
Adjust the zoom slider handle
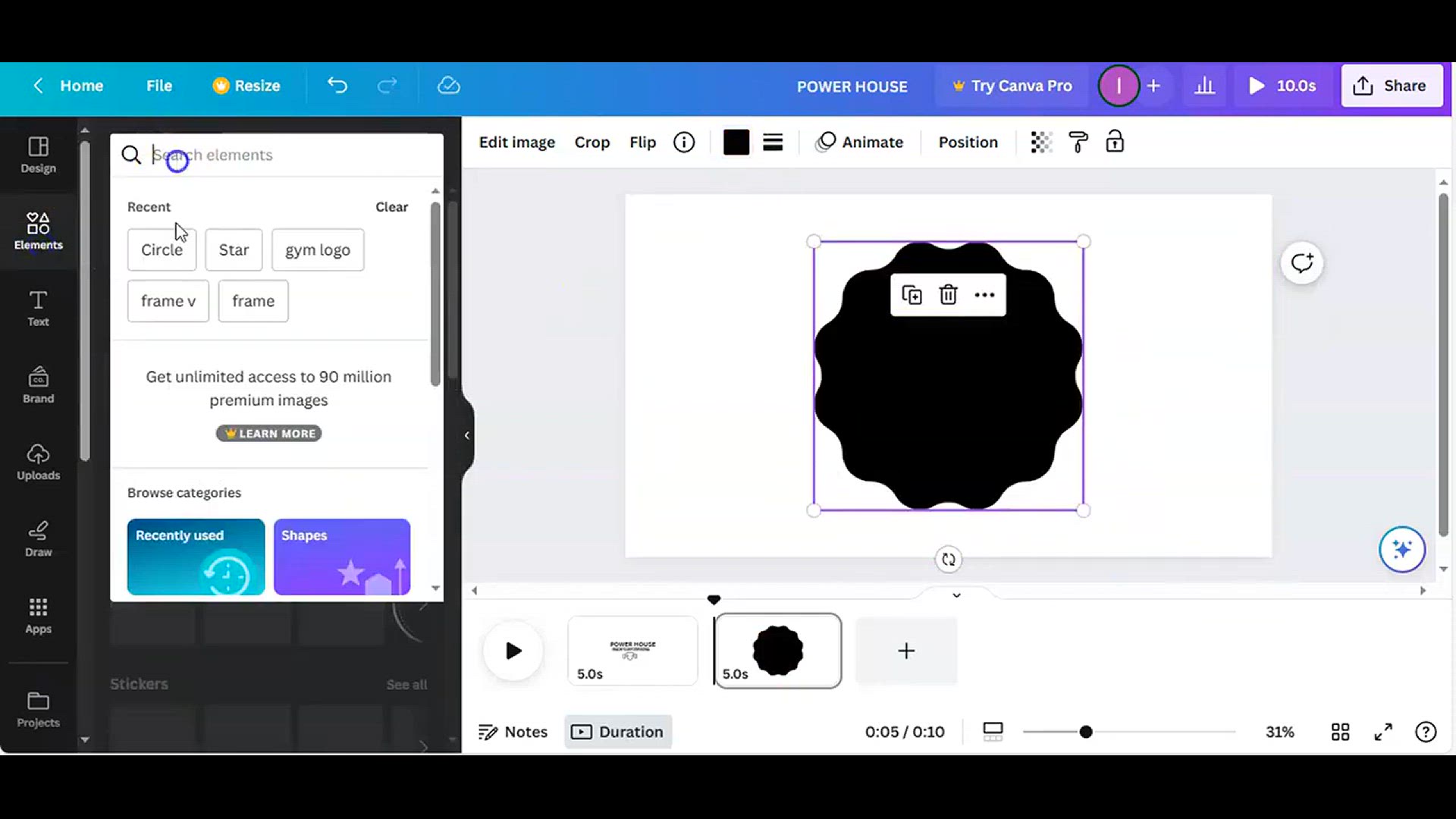pos(1086,732)
